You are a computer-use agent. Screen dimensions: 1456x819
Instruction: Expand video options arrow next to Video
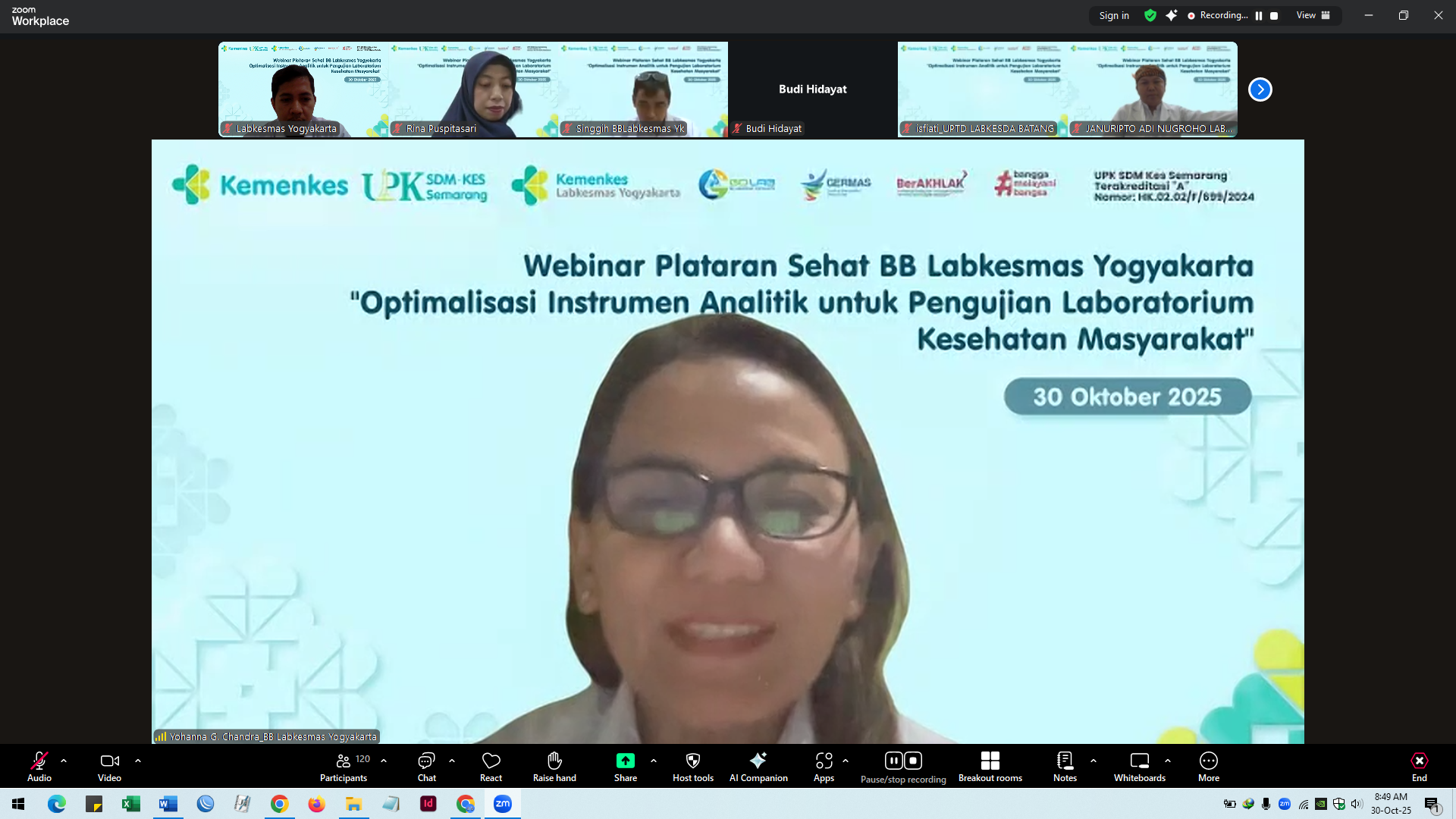138,761
